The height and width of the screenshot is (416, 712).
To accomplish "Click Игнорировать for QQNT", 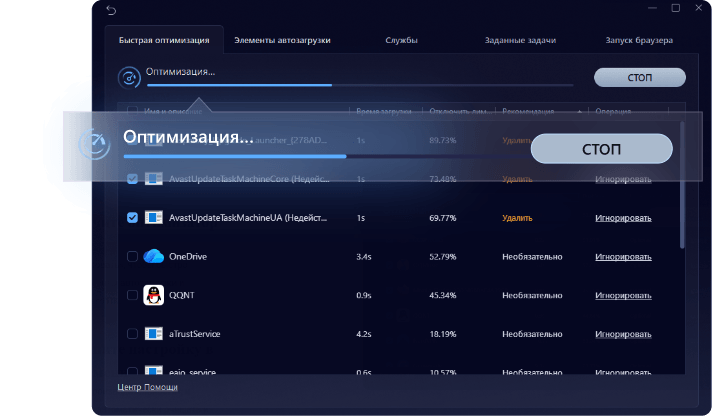I will [x=623, y=295].
